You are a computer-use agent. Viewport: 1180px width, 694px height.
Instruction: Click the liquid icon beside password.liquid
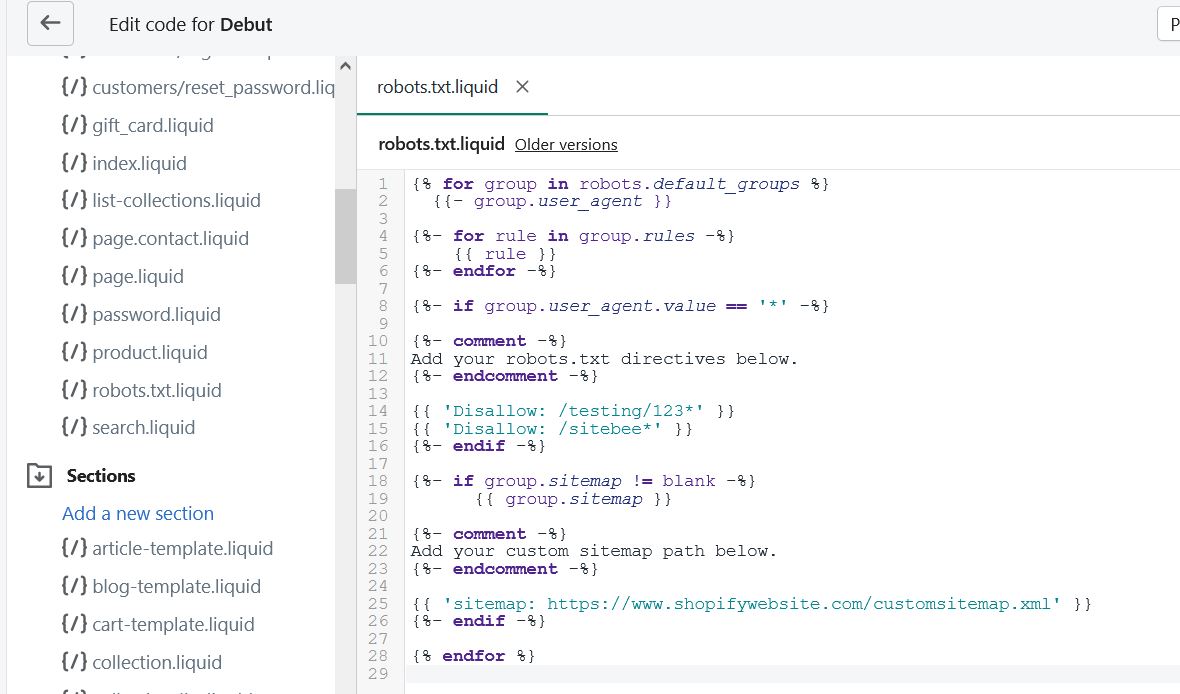[x=75, y=313]
